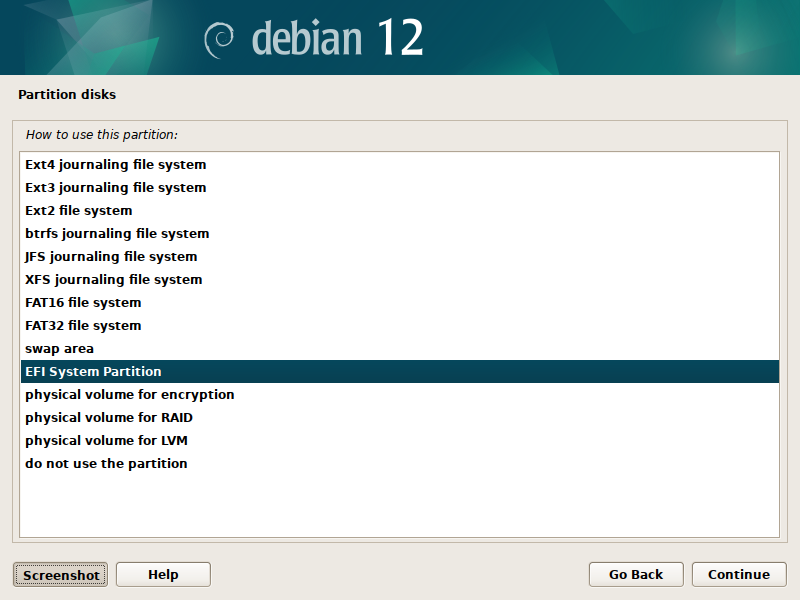Select FAT16 file system

coord(399,303)
